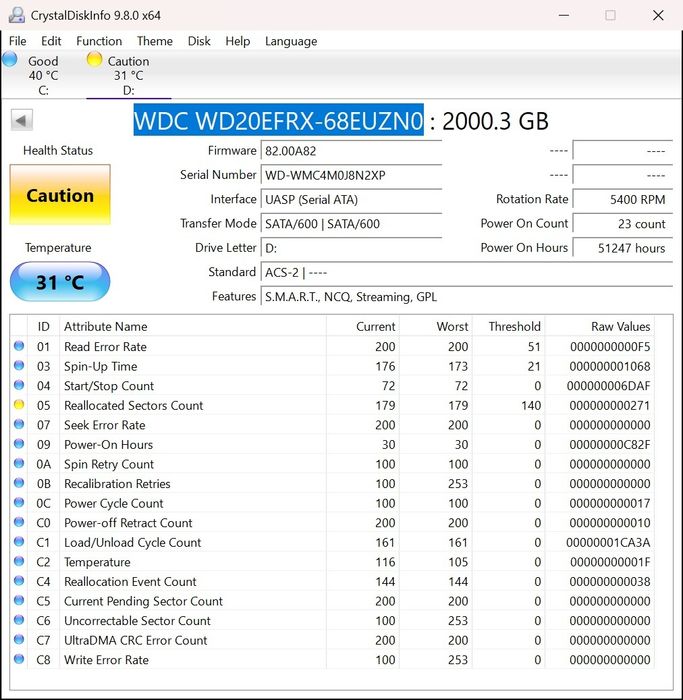Click the Drive Letter field D:
Screen dimensions: 683x700
351,248
